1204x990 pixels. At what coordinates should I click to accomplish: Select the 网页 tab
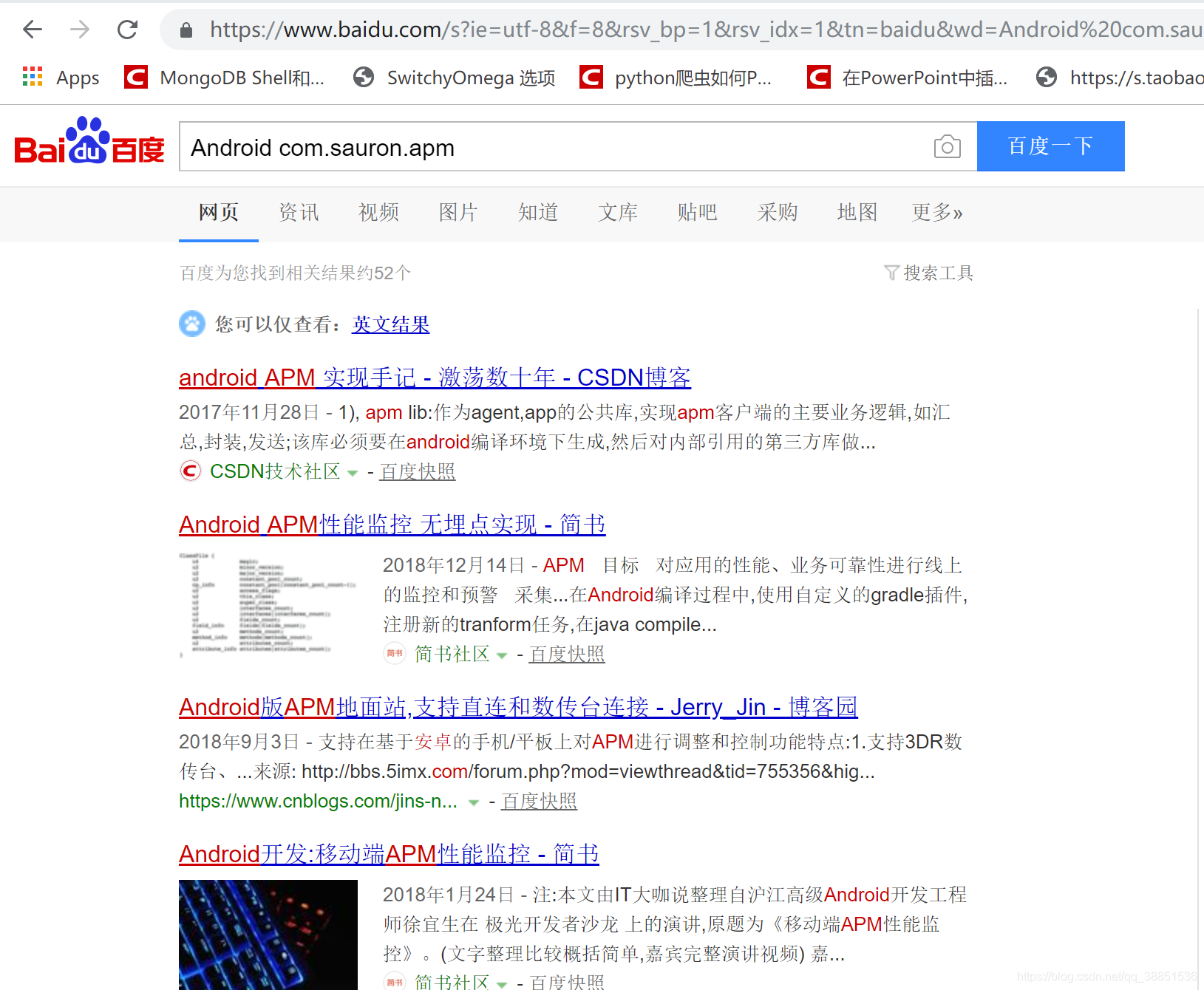(219, 213)
